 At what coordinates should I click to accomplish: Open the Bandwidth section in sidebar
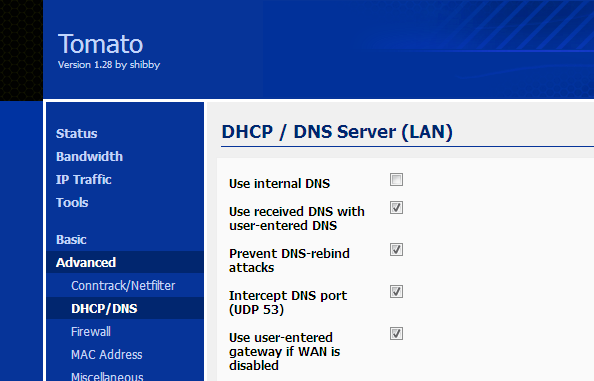pos(89,156)
